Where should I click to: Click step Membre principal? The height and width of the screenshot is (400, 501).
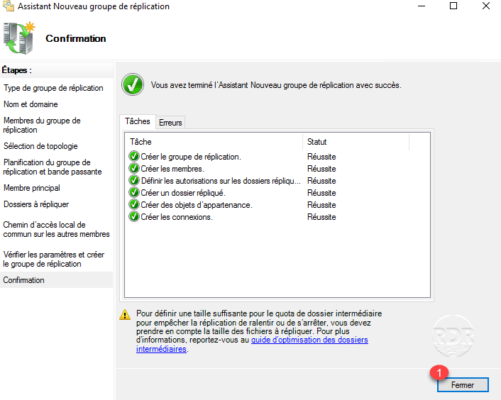coord(32,188)
